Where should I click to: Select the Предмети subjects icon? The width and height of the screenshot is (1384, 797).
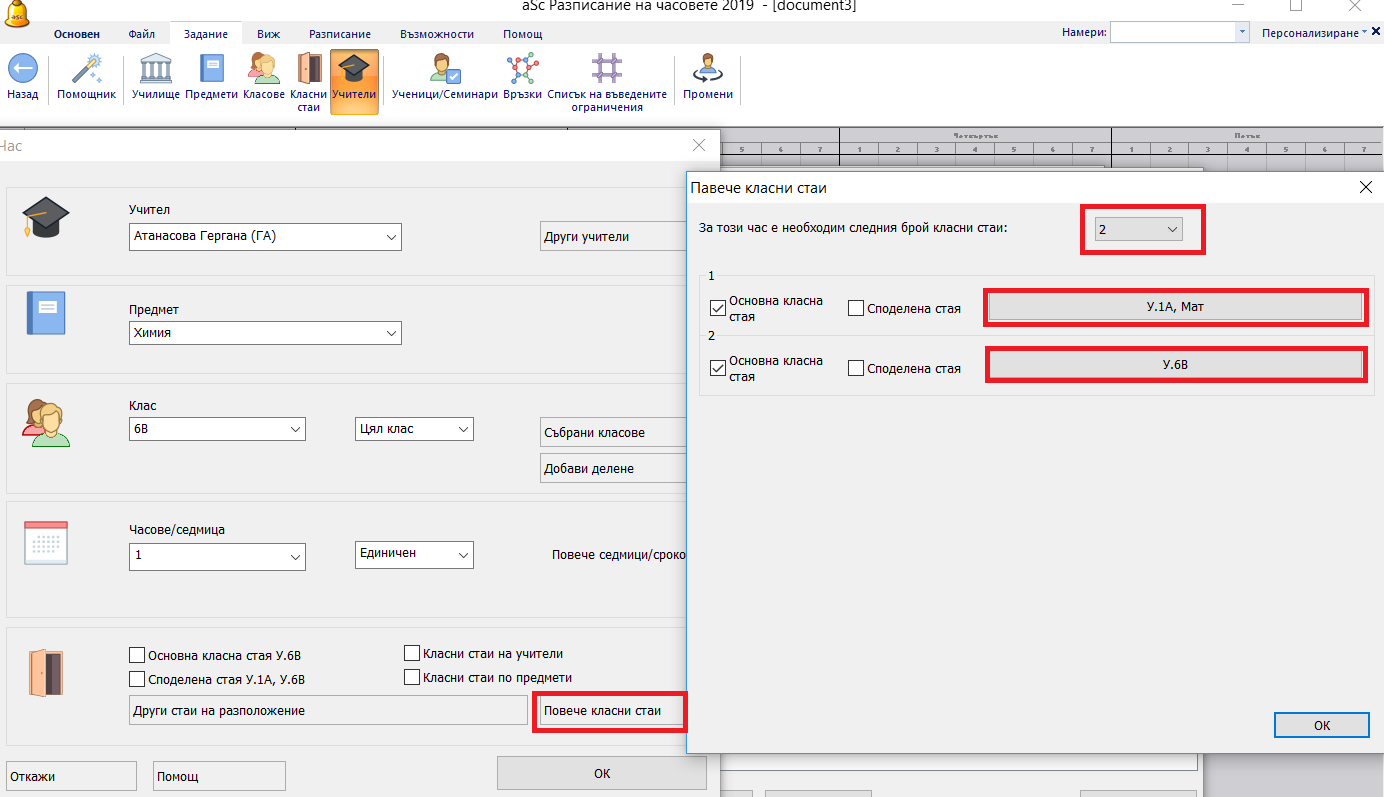coord(211,71)
